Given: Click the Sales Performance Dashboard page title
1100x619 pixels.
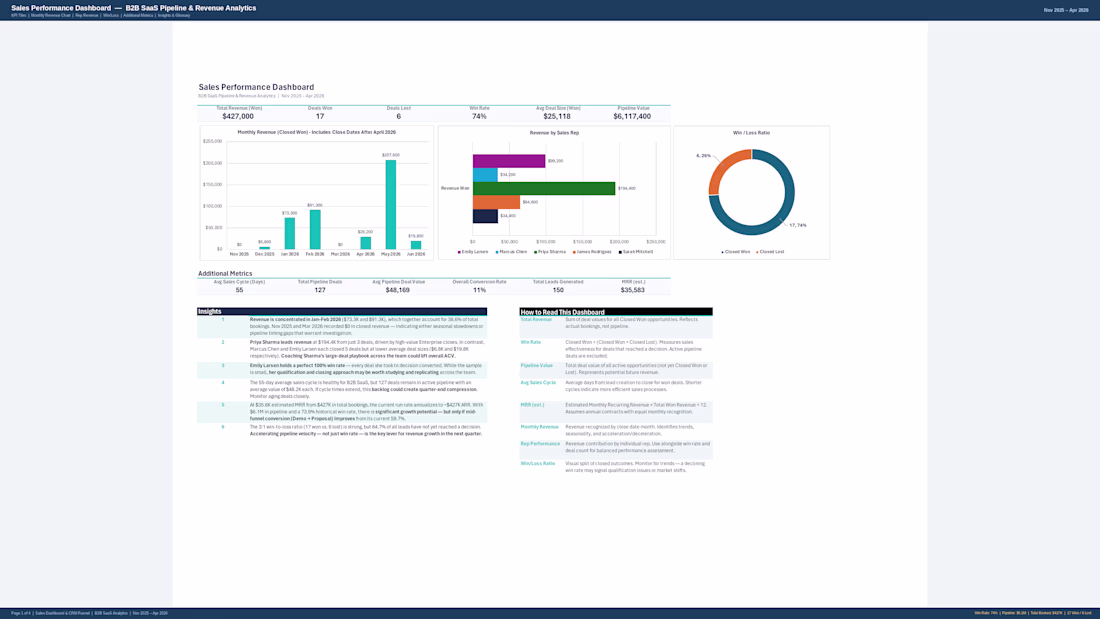Looking at the screenshot, I should (256, 87).
